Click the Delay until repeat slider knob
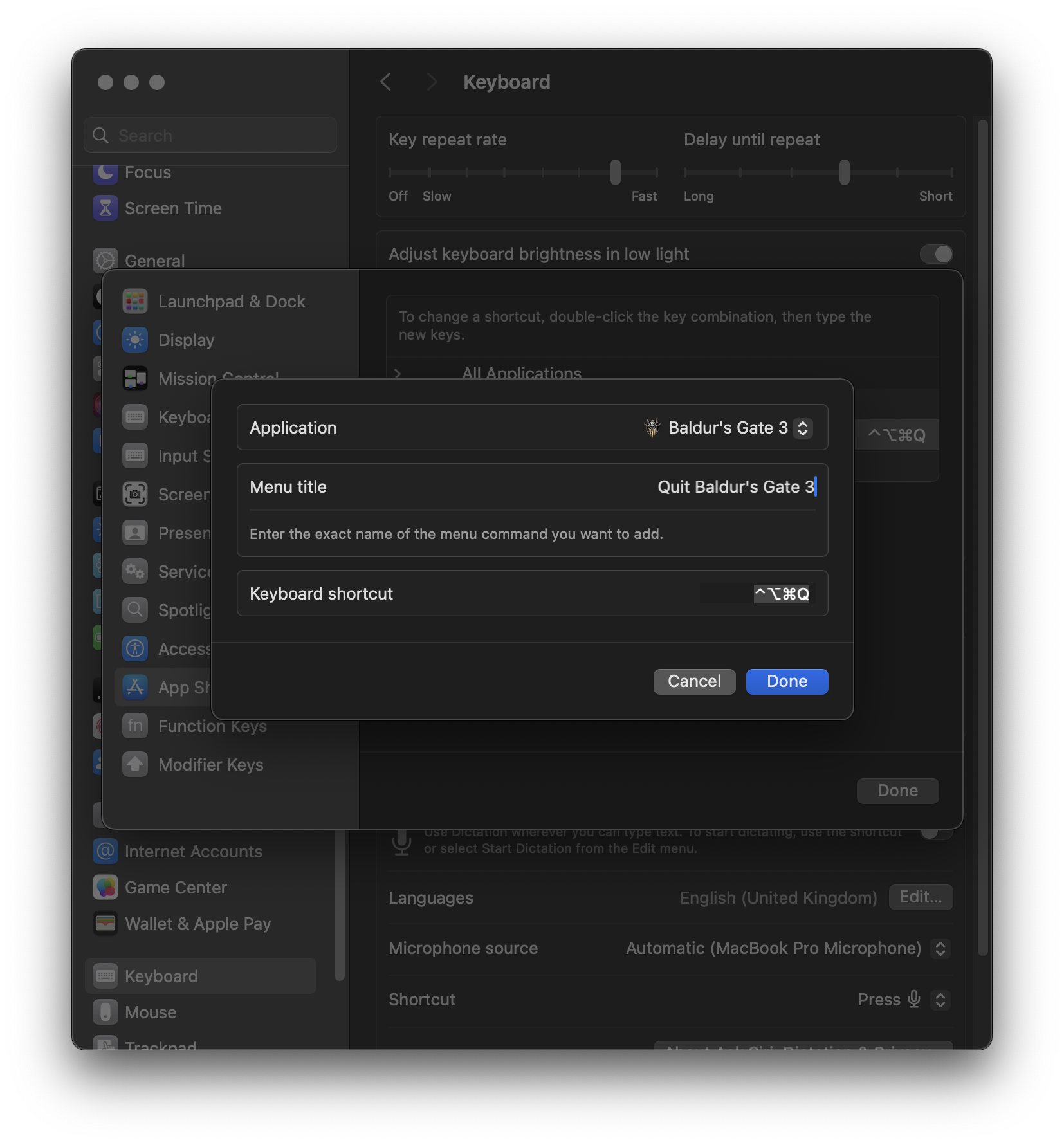This screenshot has width=1064, height=1145. tap(845, 172)
